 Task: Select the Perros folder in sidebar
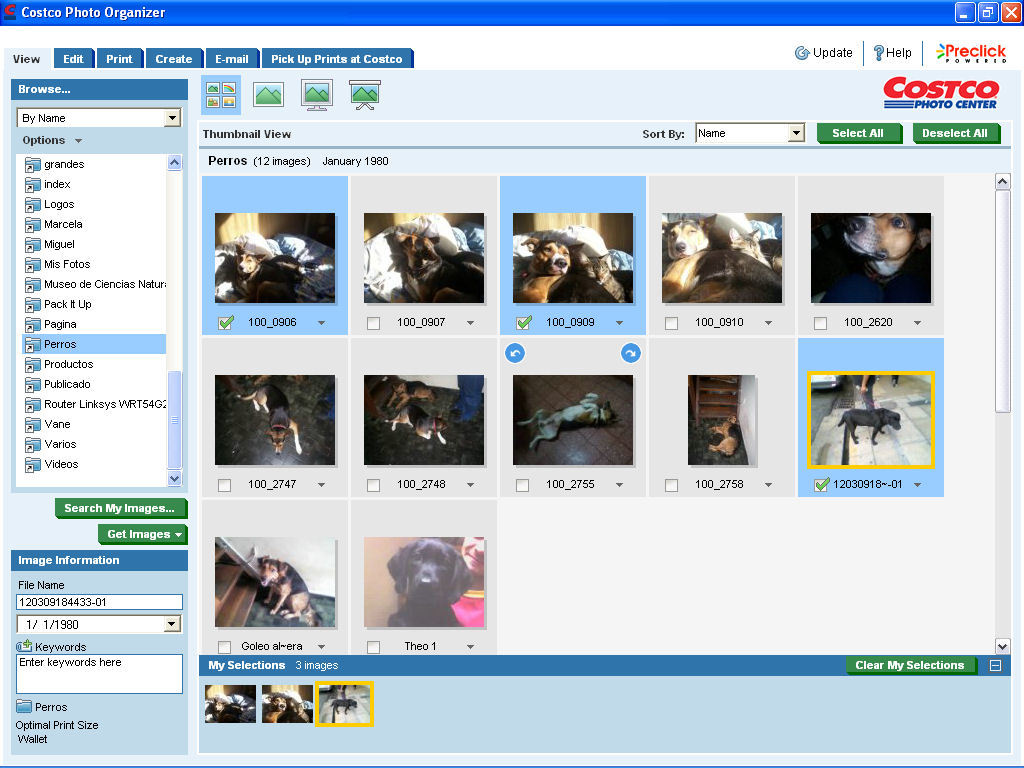pos(62,344)
